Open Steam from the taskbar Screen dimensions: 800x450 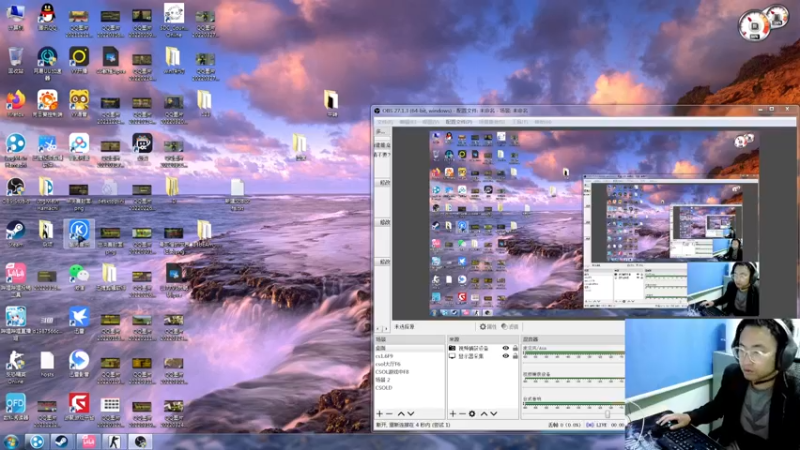pos(61,441)
